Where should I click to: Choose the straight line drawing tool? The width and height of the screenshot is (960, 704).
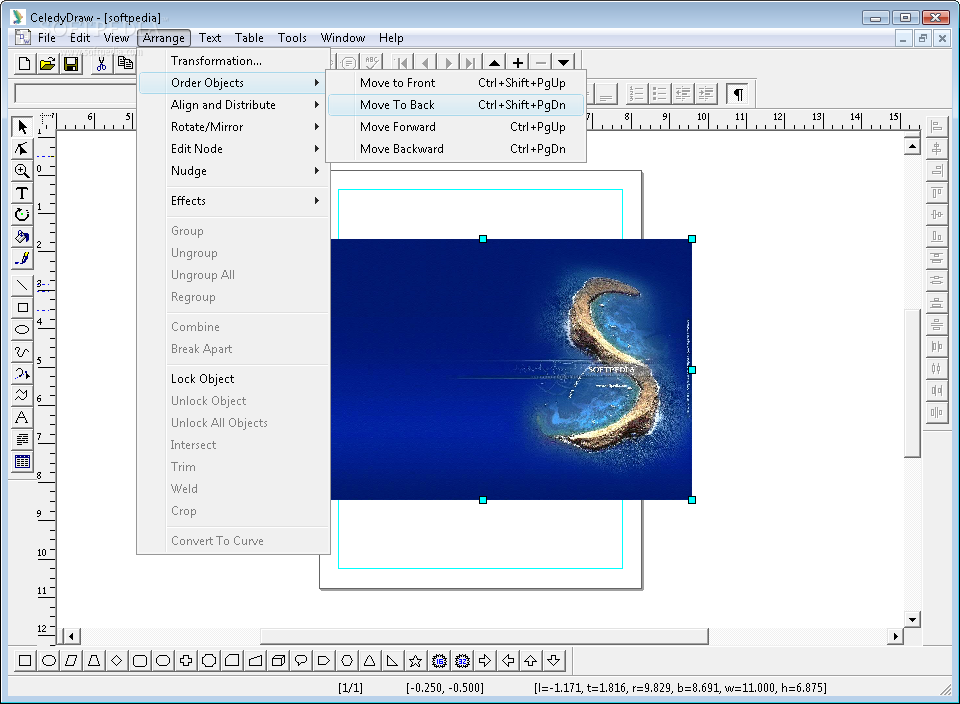(22, 285)
